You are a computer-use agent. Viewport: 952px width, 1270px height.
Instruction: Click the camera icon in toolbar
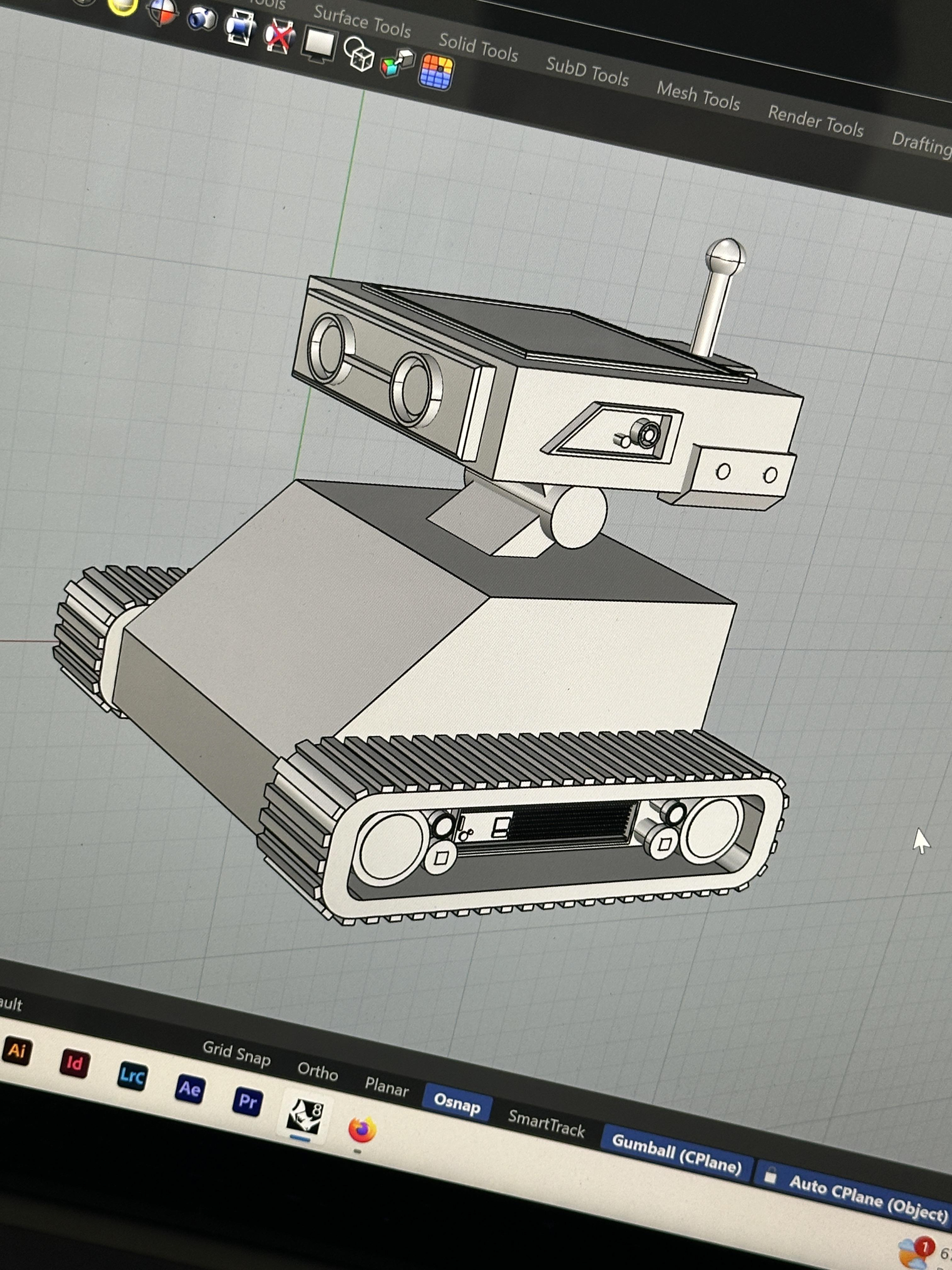point(202,18)
